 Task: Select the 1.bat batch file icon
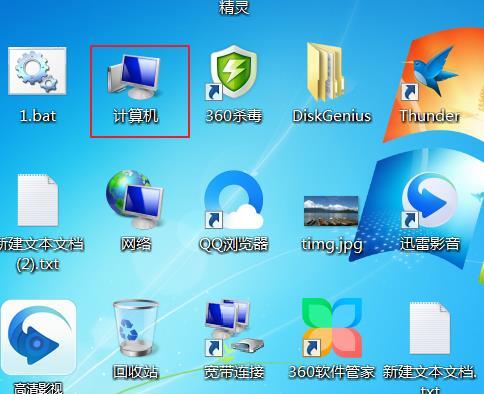coord(37,71)
